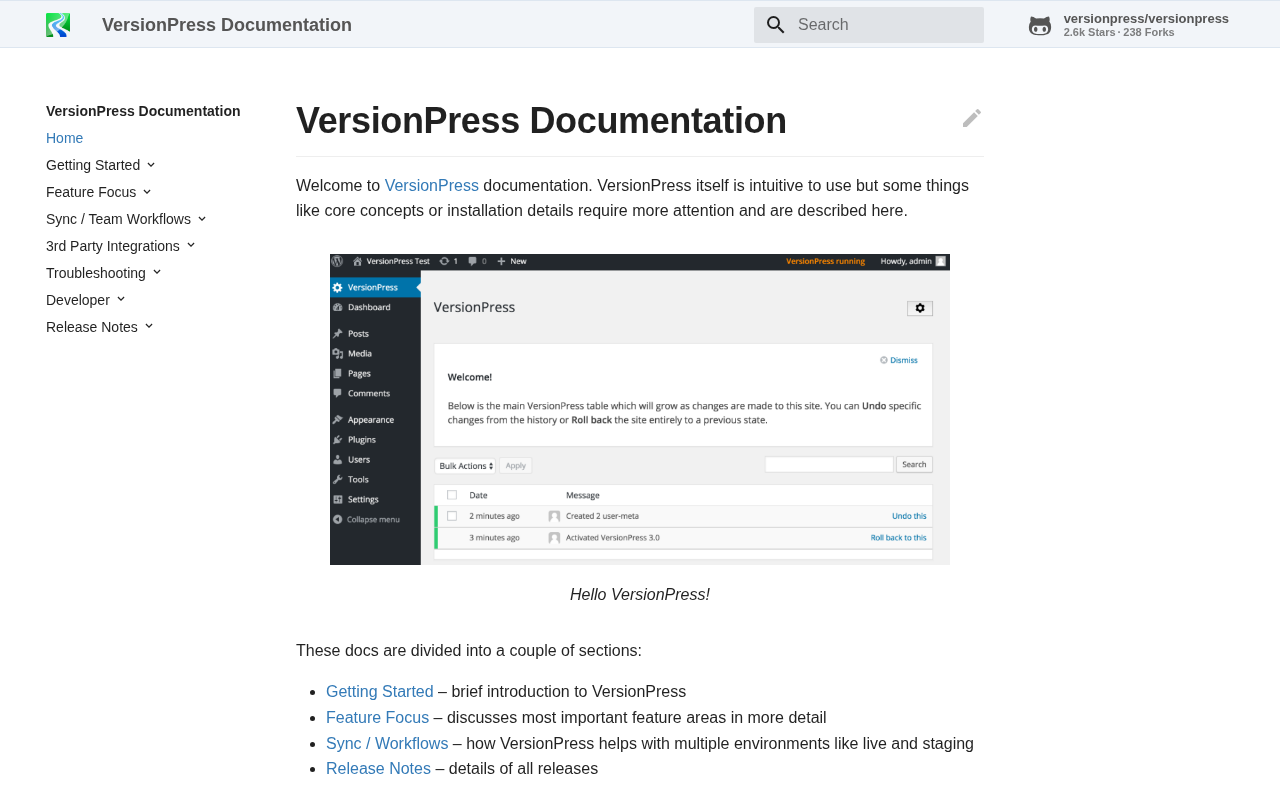Open the VersionPress link in intro
Image resolution: width=1280 pixels, height=800 pixels.
[432, 186]
